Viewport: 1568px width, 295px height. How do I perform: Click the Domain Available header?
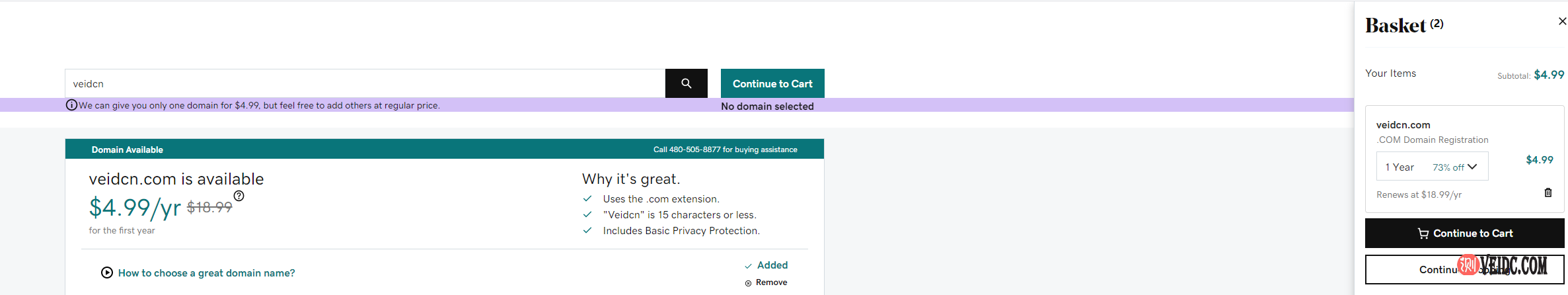(x=127, y=149)
